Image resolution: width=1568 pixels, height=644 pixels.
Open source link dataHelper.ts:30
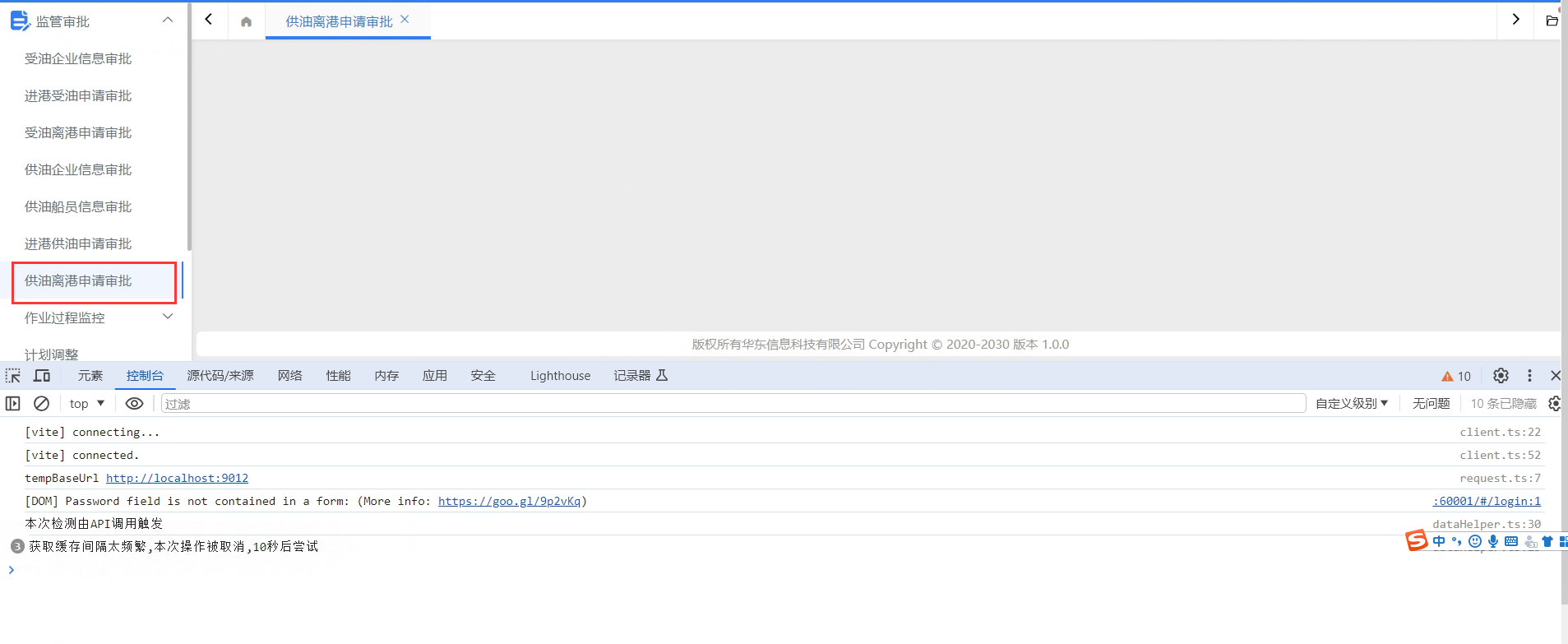(x=1487, y=524)
